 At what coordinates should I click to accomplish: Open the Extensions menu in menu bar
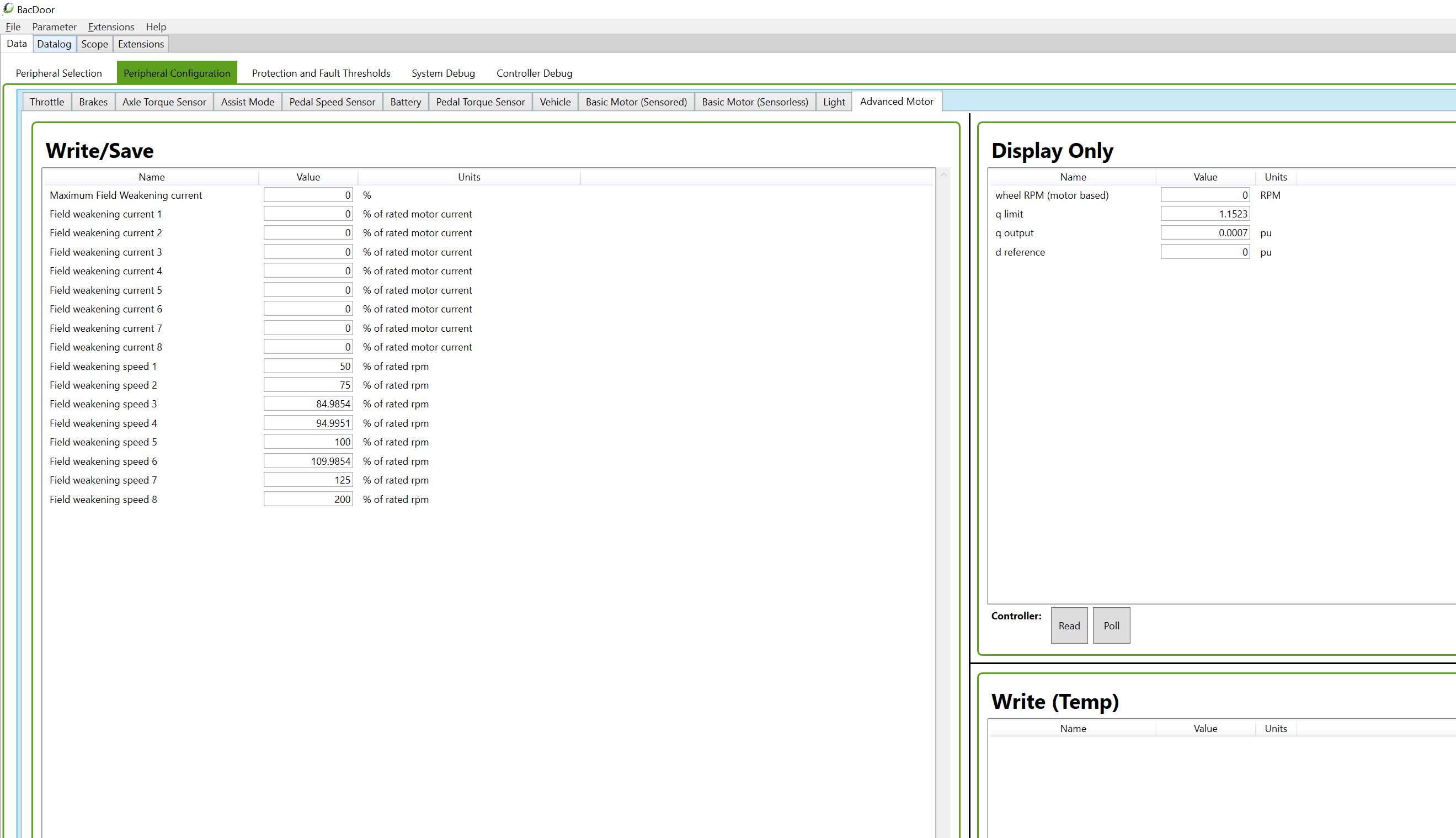111,27
